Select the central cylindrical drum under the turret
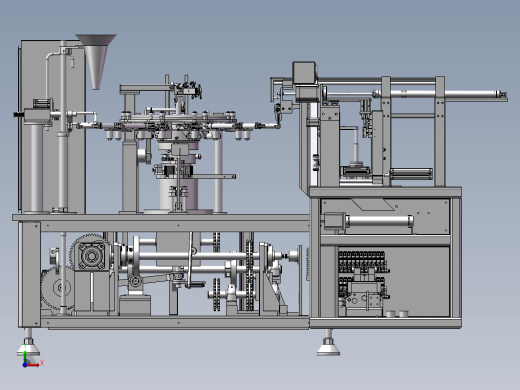The image size is (520, 390). point(177,195)
